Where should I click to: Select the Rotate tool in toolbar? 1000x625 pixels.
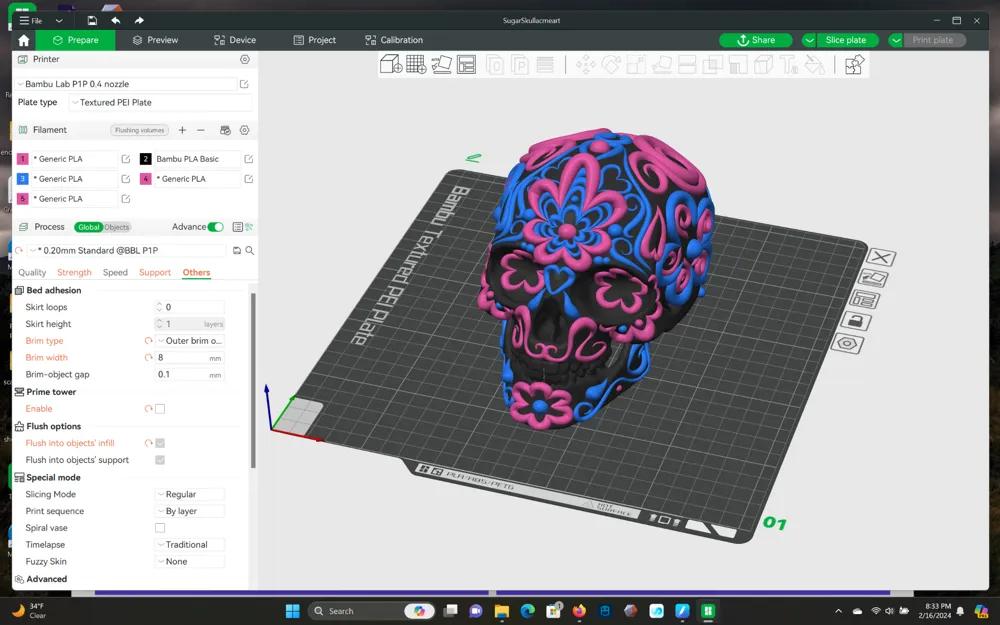(x=611, y=64)
